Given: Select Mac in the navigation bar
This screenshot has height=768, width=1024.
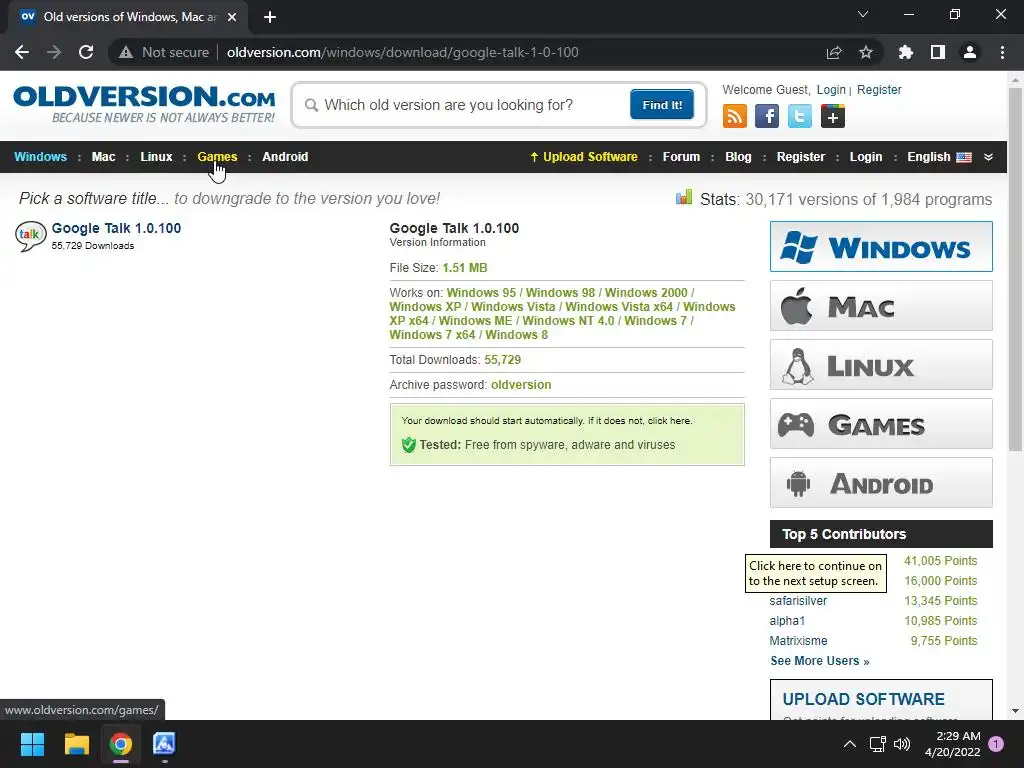Looking at the screenshot, I should [x=103, y=157].
